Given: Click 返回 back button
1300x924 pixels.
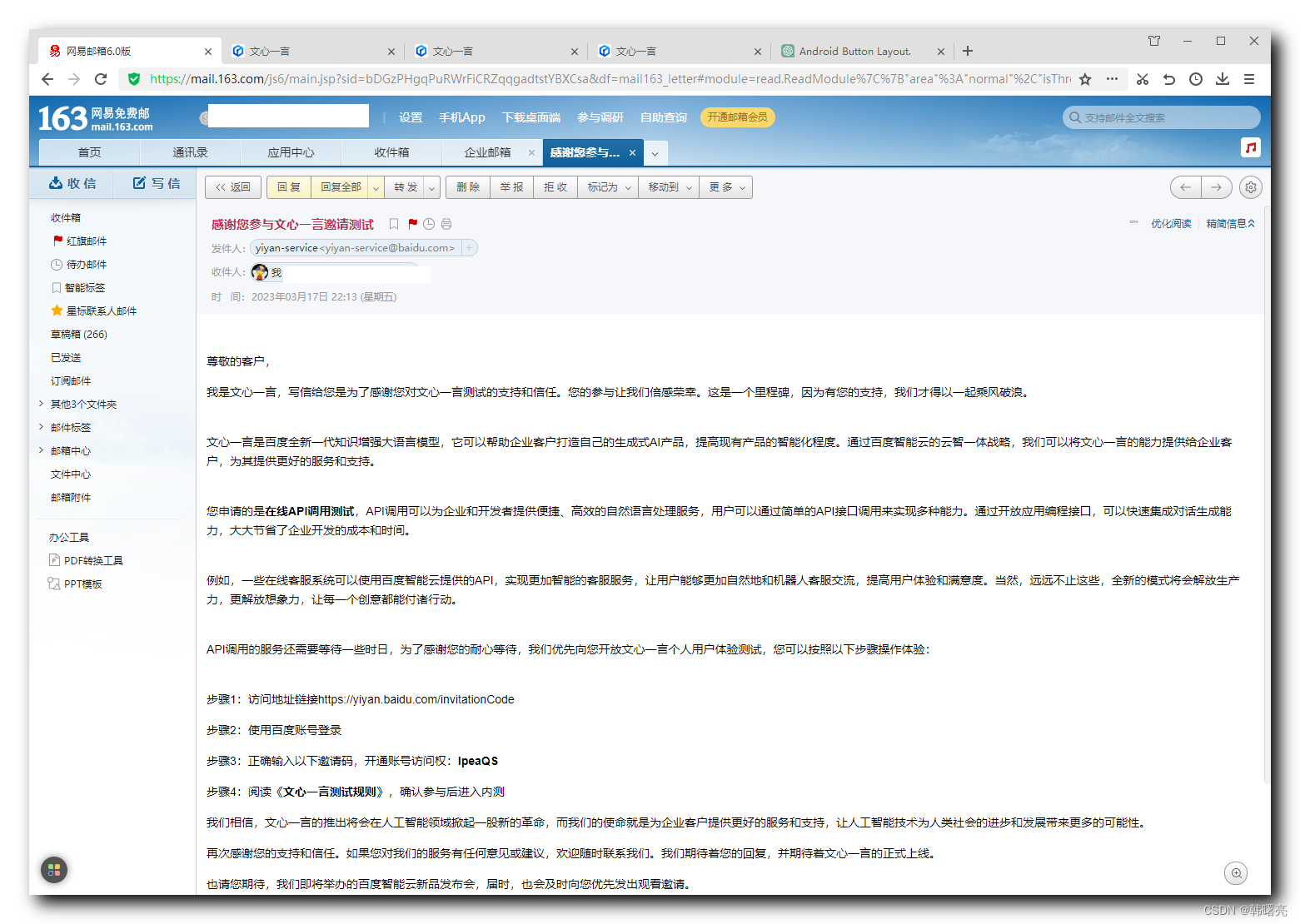Looking at the screenshot, I should click(x=233, y=187).
